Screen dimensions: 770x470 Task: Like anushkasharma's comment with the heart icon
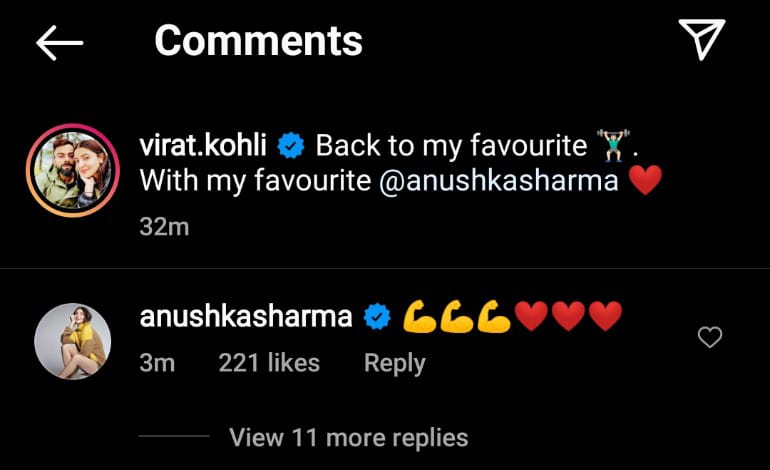709,338
